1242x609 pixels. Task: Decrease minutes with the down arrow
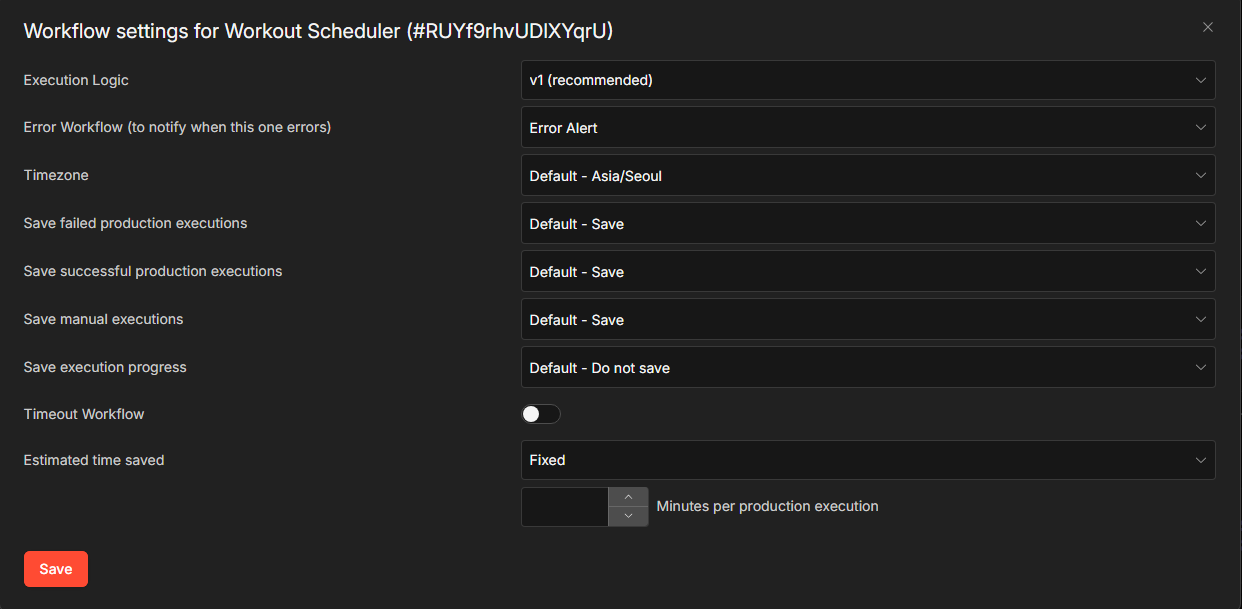click(x=628, y=516)
